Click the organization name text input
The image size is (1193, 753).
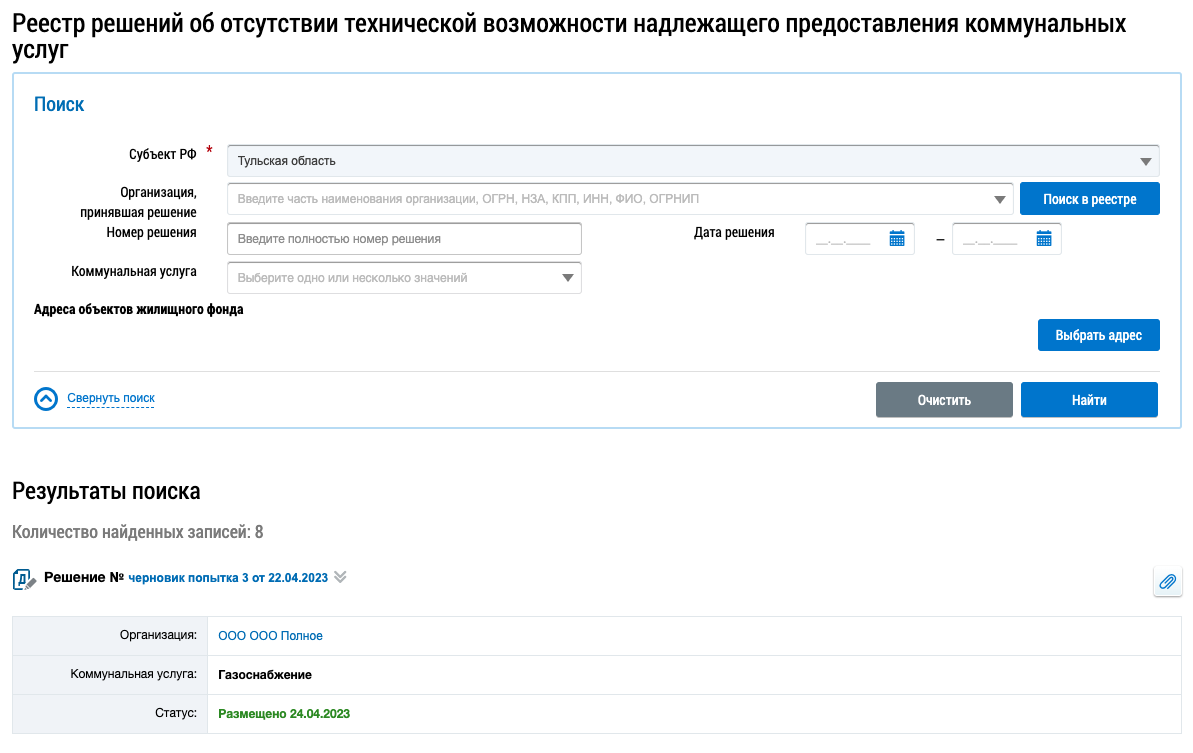pos(610,200)
